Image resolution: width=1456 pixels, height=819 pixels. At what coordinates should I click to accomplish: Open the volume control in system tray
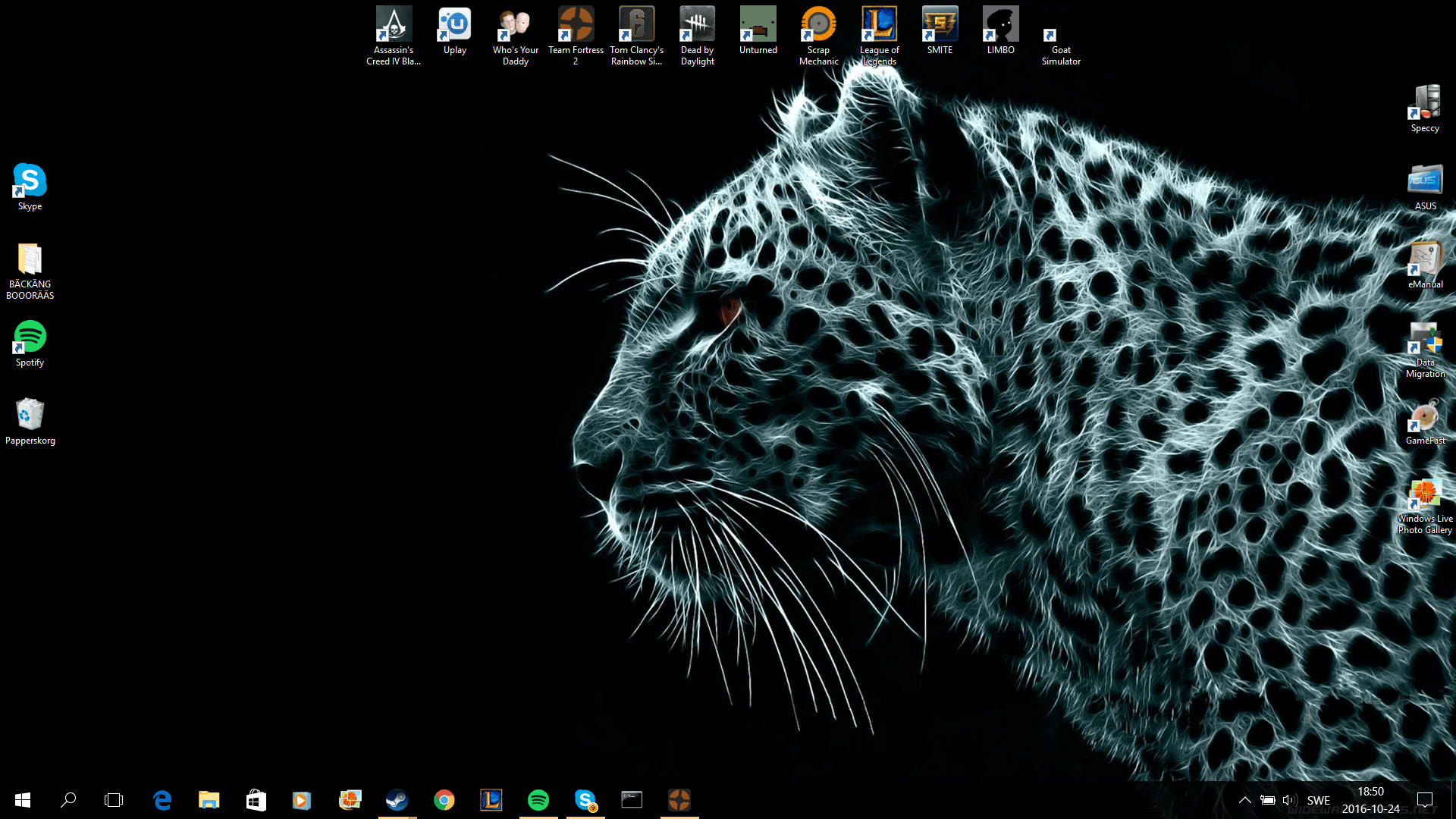(1289, 800)
